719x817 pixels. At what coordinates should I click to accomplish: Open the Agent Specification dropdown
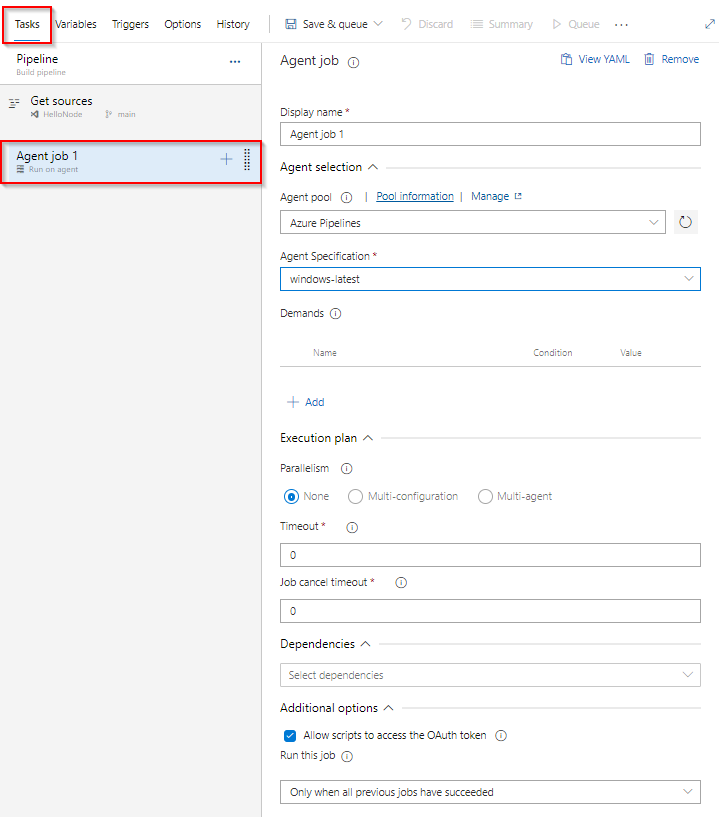490,279
